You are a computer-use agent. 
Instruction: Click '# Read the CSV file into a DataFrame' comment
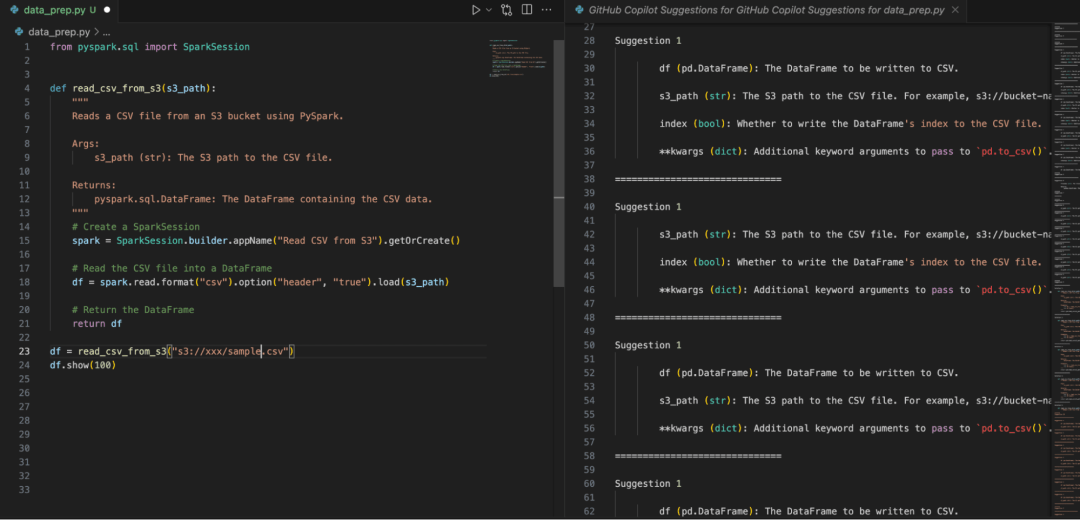click(172, 268)
